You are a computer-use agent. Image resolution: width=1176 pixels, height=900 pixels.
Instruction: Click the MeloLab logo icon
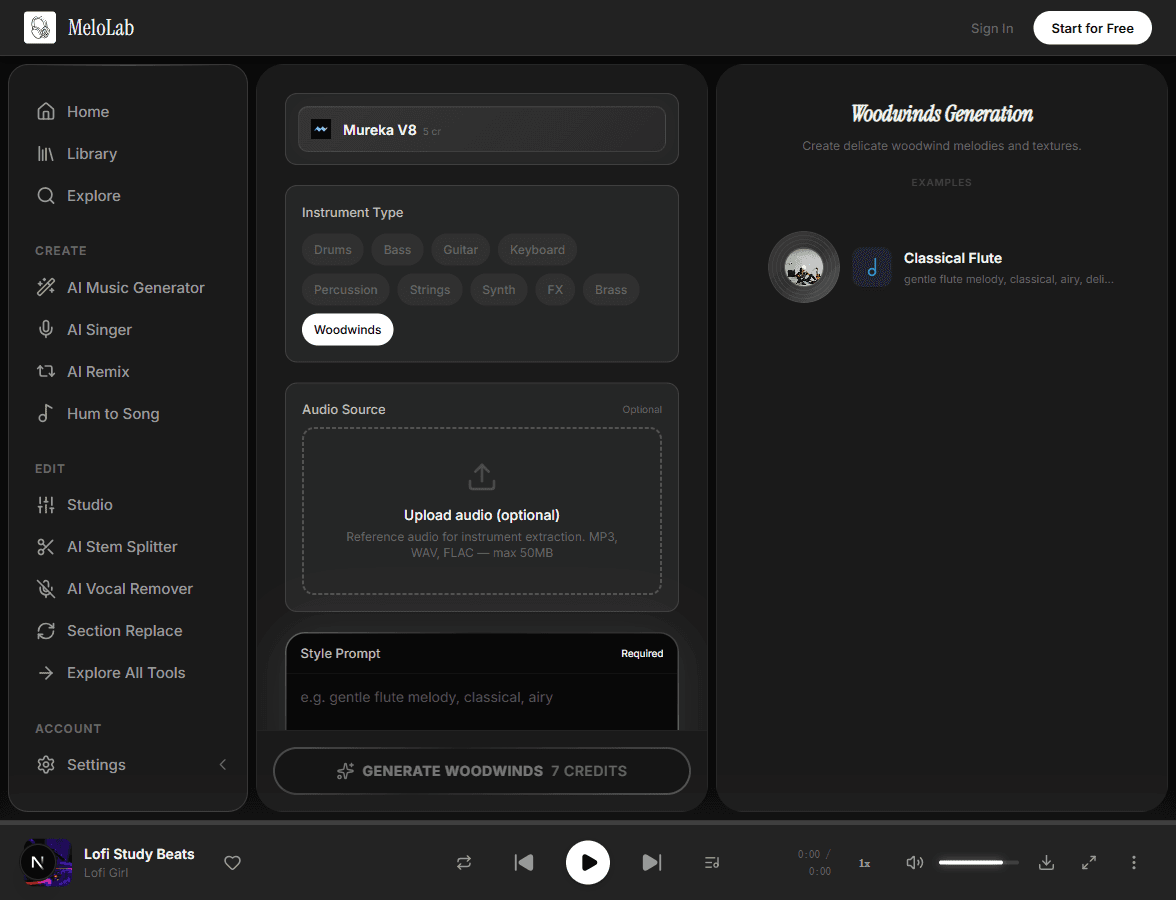(40, 28)
